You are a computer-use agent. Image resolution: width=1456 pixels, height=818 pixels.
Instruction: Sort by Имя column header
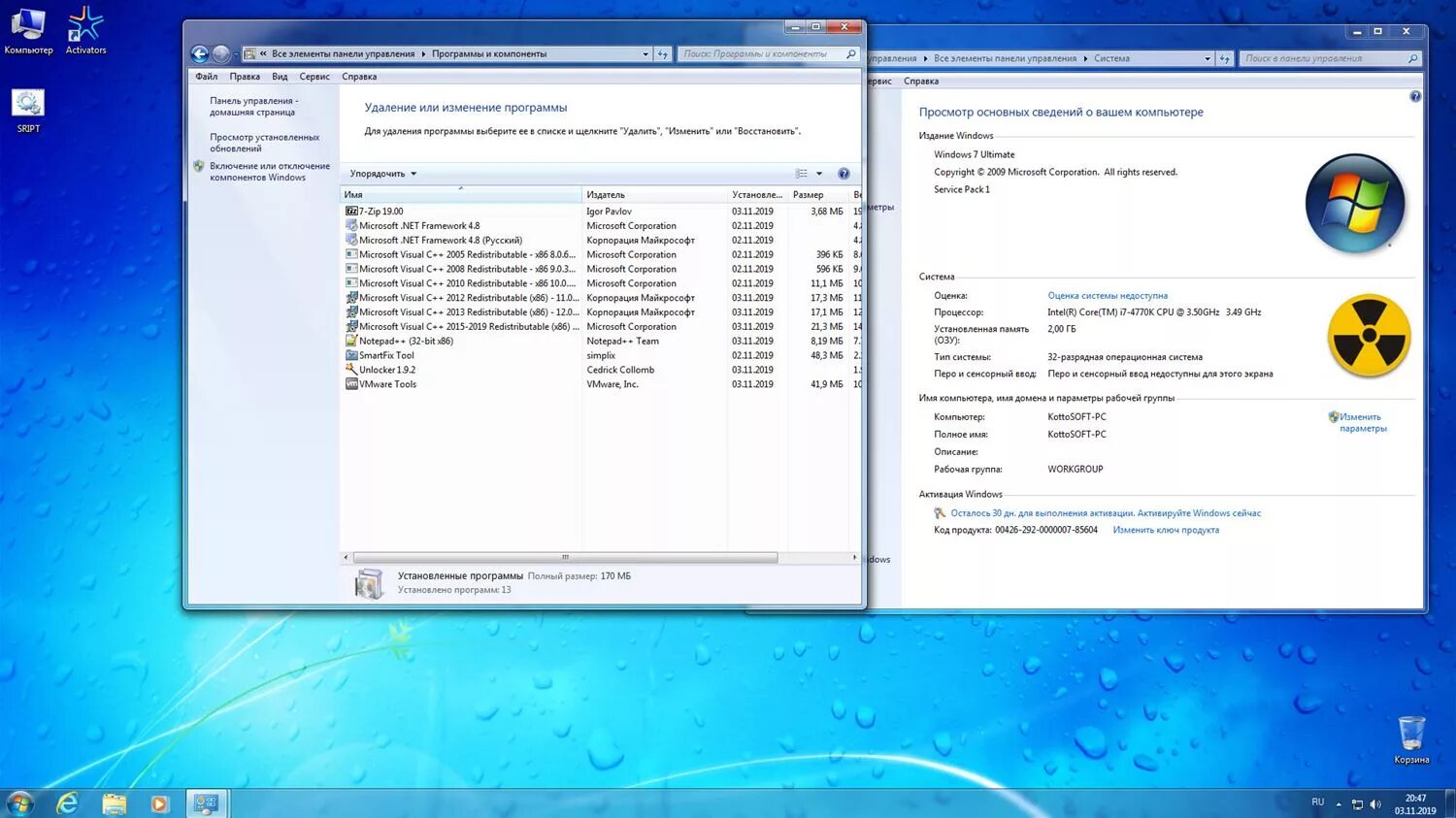[x=461, y=195]
